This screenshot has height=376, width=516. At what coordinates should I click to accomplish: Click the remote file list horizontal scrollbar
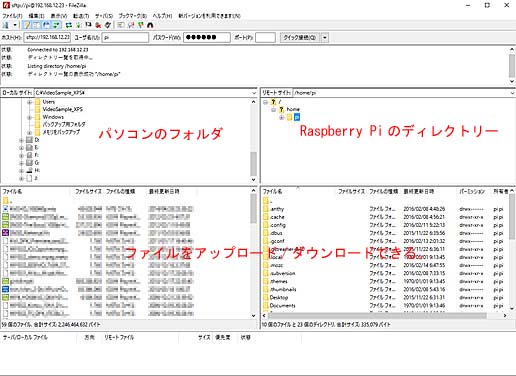384,315
